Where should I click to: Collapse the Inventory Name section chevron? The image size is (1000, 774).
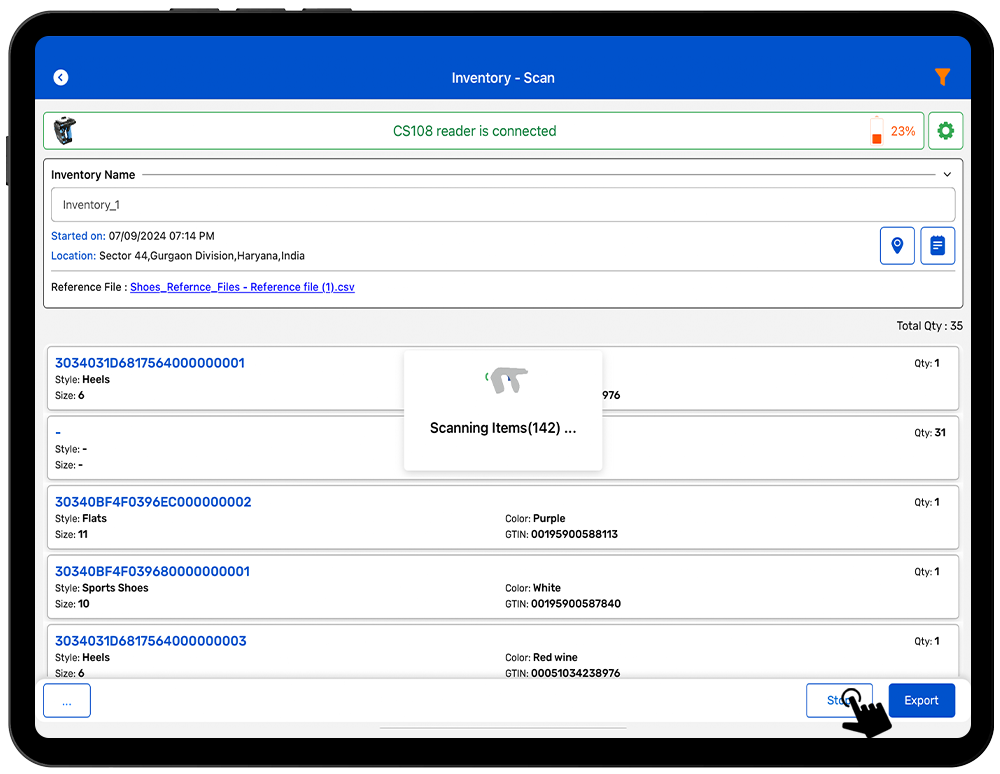(x=947, y=175)
